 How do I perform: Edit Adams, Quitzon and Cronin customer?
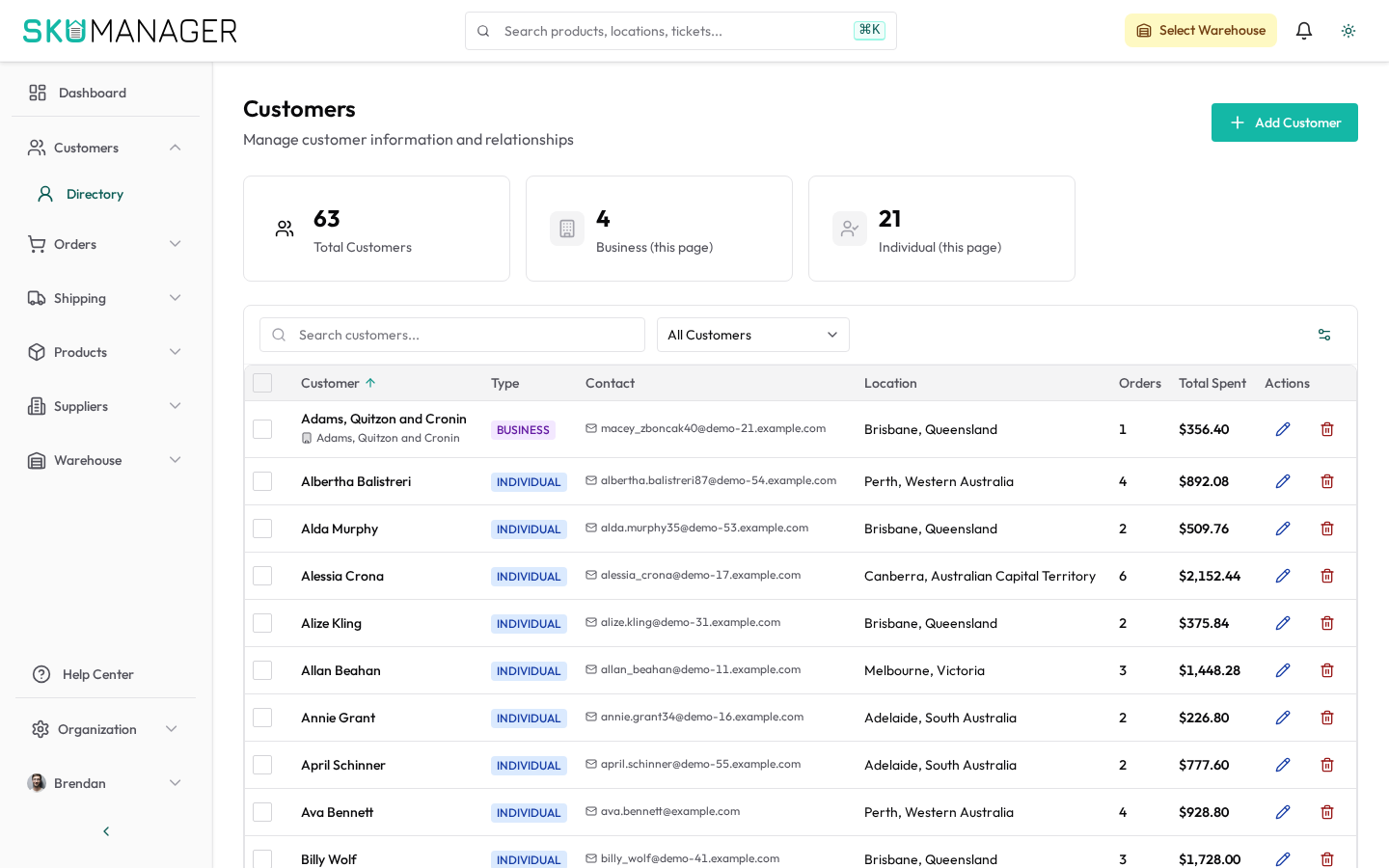click(1283, 429)
